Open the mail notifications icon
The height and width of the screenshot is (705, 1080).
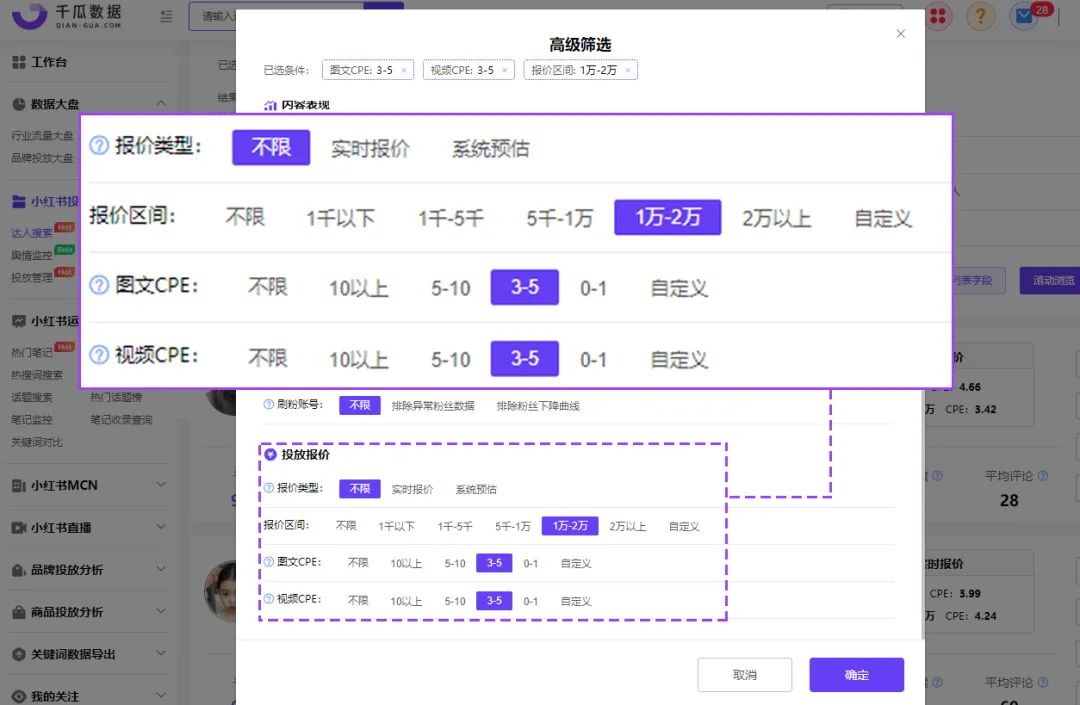pos(1024,17)
